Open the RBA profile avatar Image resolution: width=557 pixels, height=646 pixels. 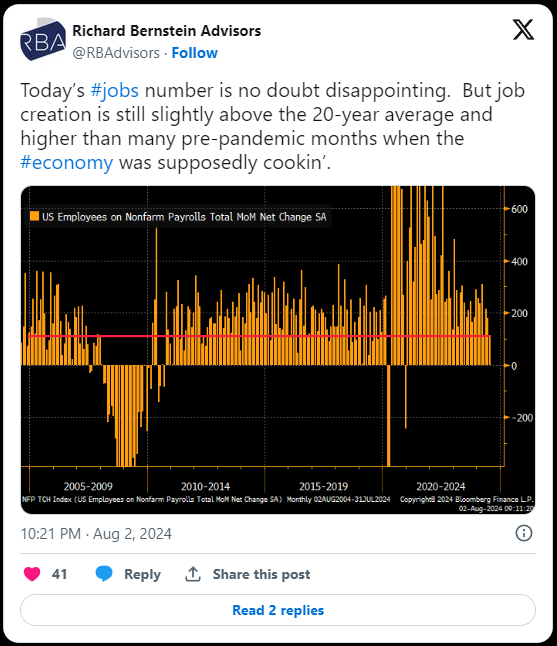click(43, 40)
